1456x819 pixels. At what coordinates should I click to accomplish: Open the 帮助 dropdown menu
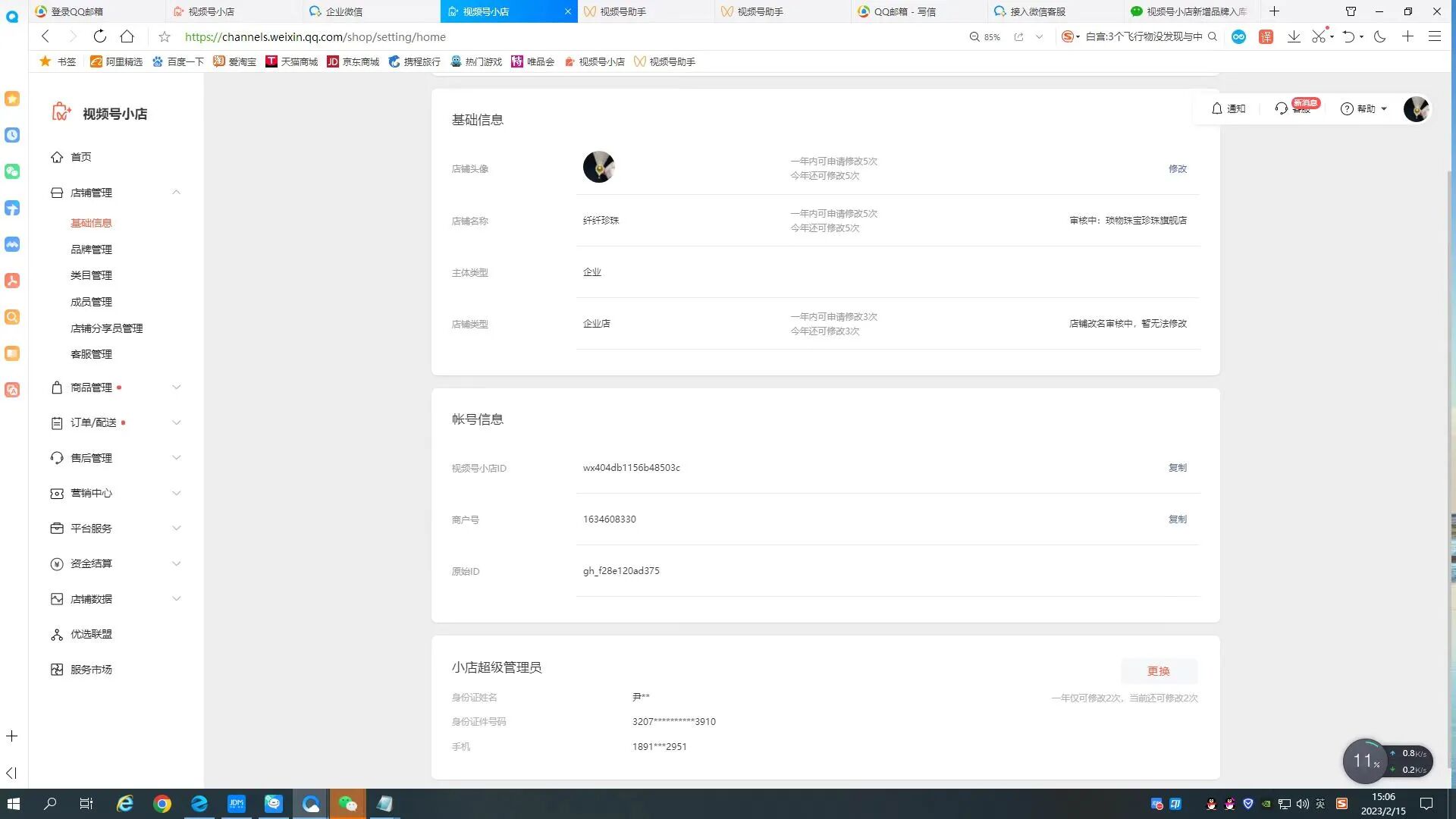coord(1364,108)
